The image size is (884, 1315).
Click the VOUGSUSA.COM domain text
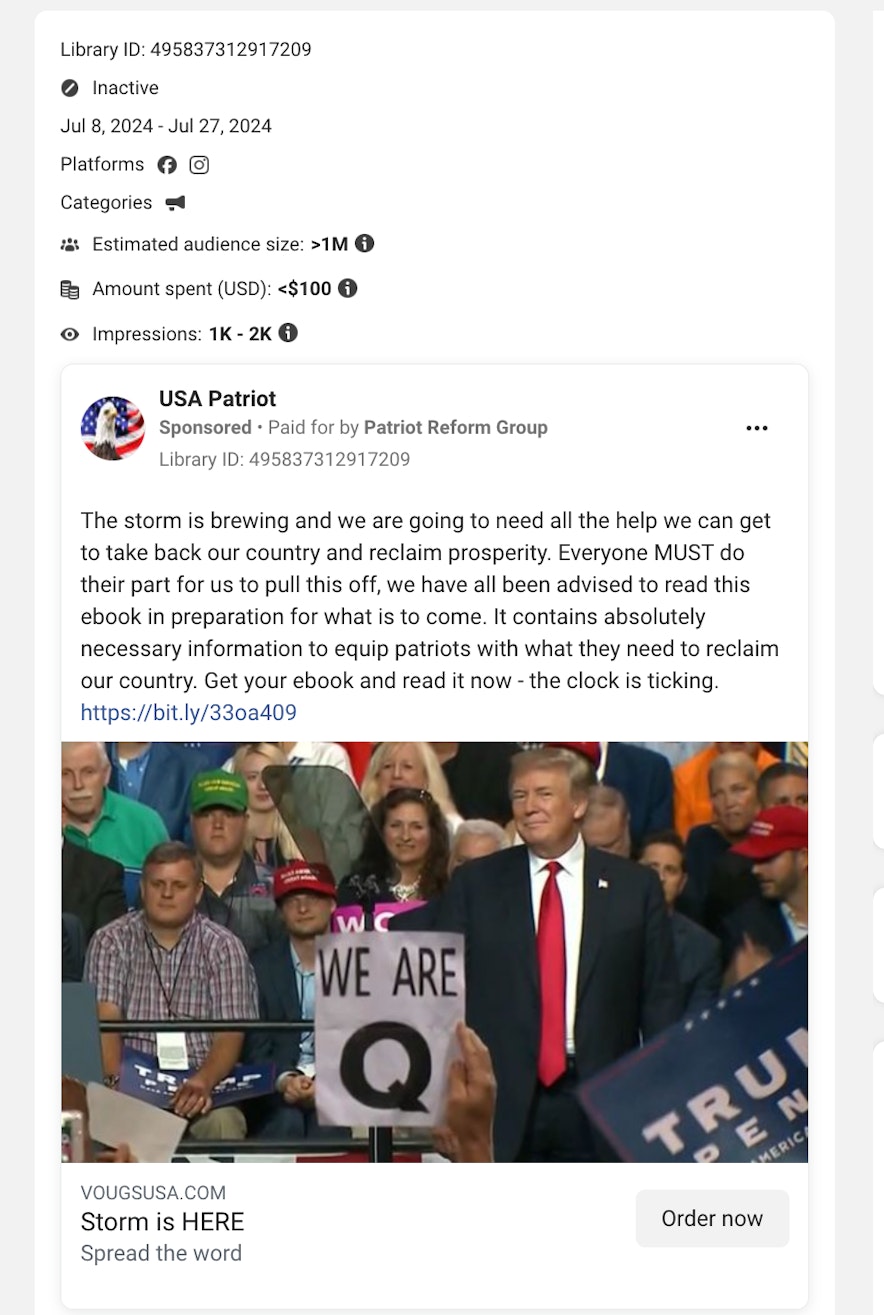153,1192
